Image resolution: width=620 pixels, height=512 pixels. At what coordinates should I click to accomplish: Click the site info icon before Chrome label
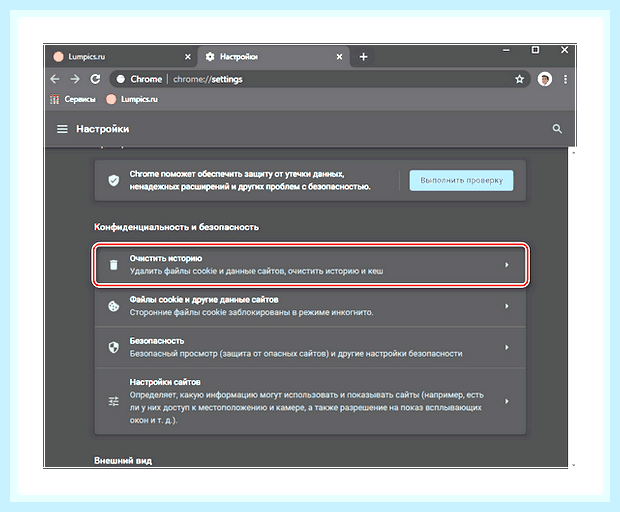click(121, 79)
